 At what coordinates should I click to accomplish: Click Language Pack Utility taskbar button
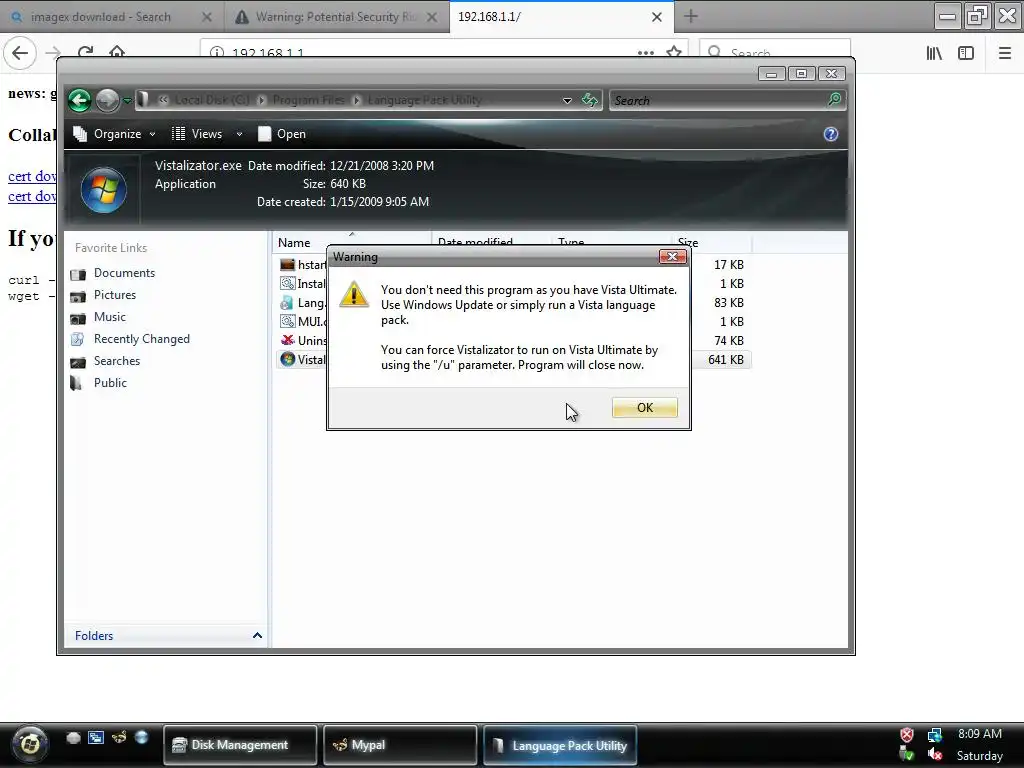(x=560, y=745)
